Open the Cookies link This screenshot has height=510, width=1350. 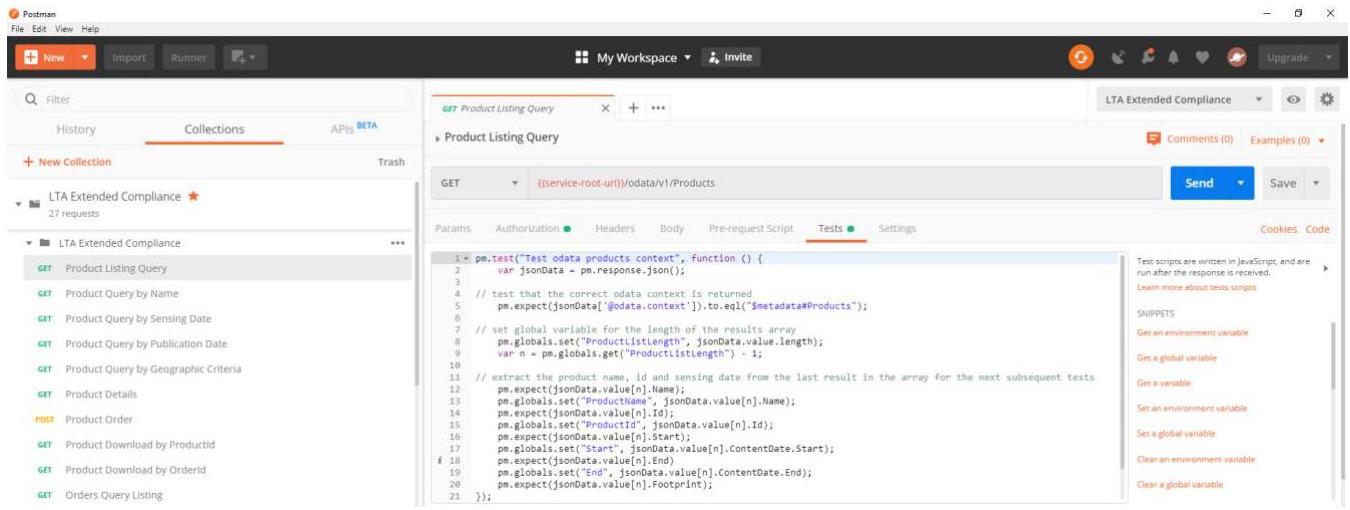pyautogui.click(x=1280, y=229)
